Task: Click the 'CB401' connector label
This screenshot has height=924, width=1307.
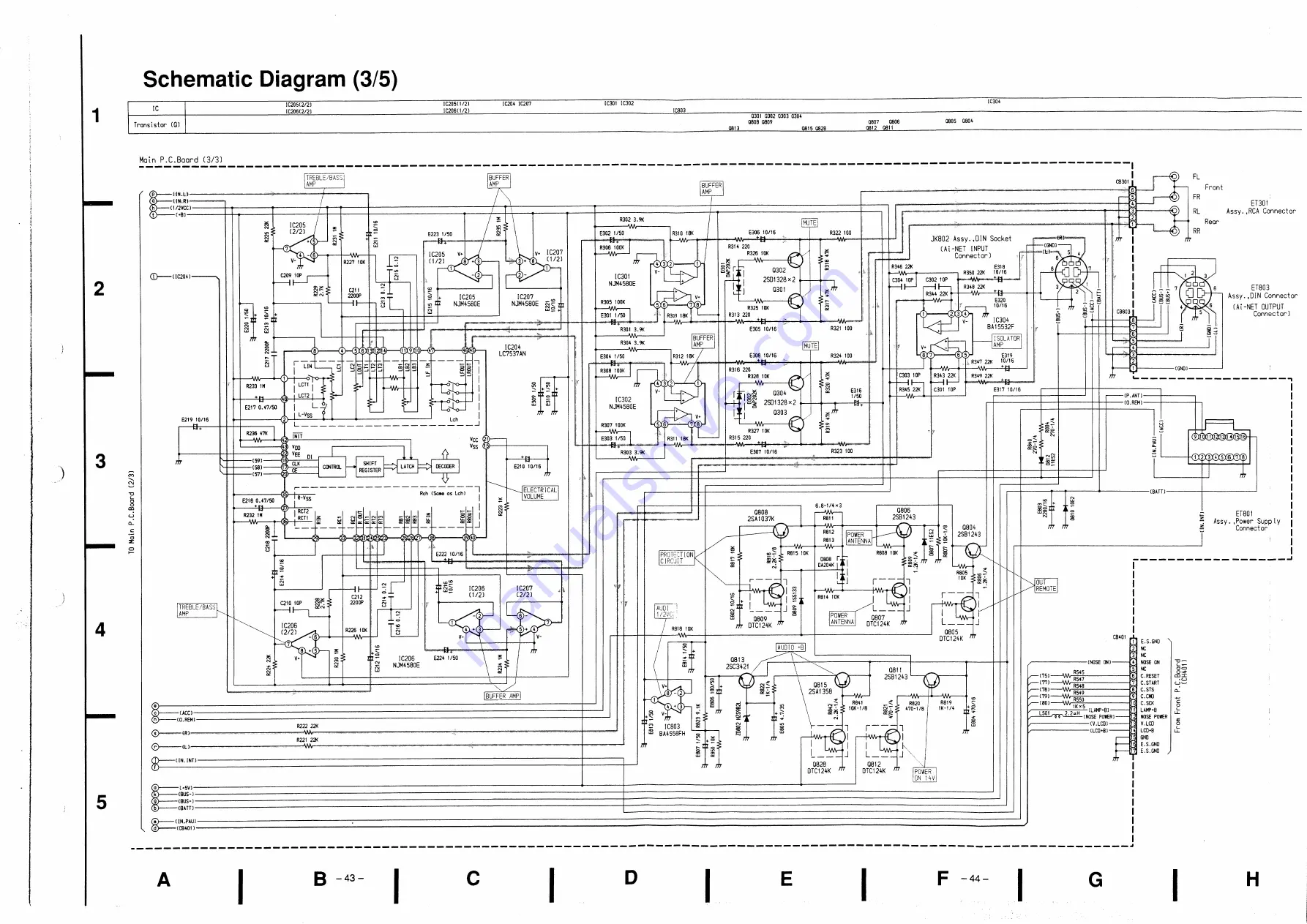Action: click(1120, 637)
